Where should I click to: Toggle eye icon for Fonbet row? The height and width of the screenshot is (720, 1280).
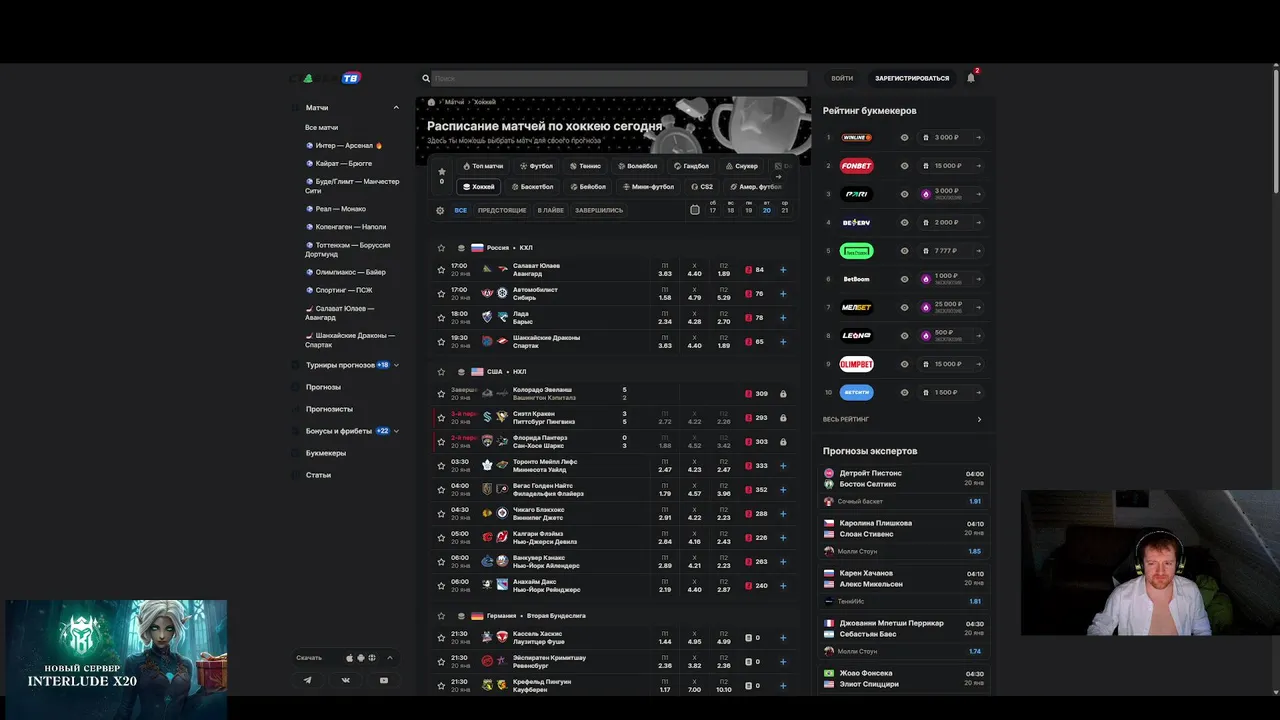tap(904, 166)
